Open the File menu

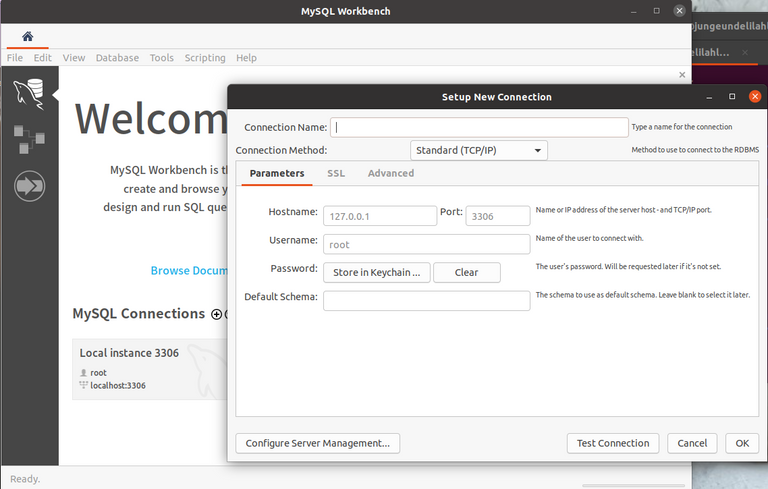[x=15, y=58]
